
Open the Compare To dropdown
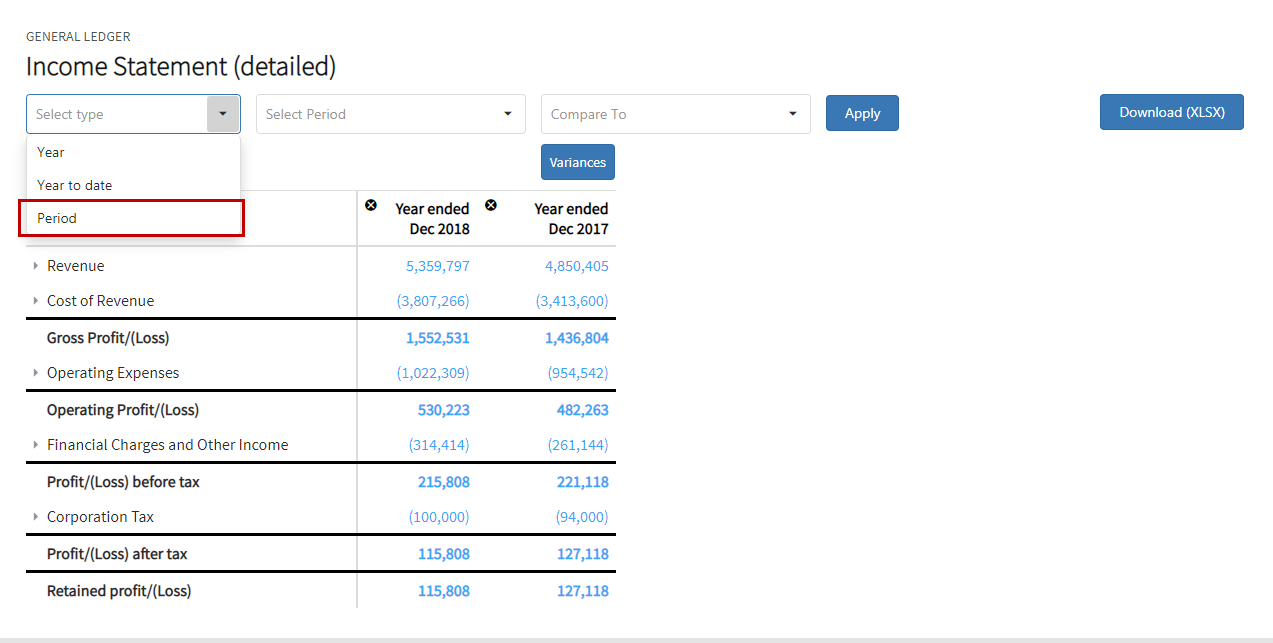point(676,114)
